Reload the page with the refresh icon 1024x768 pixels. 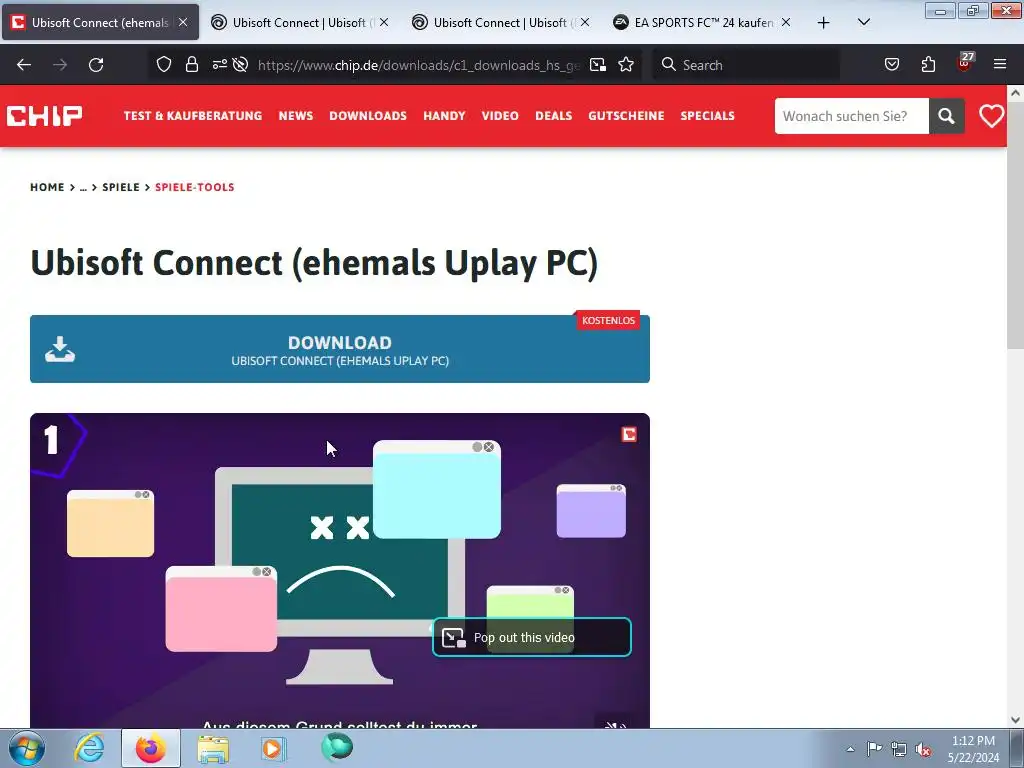pyautogui.click(x=96, y=65)
